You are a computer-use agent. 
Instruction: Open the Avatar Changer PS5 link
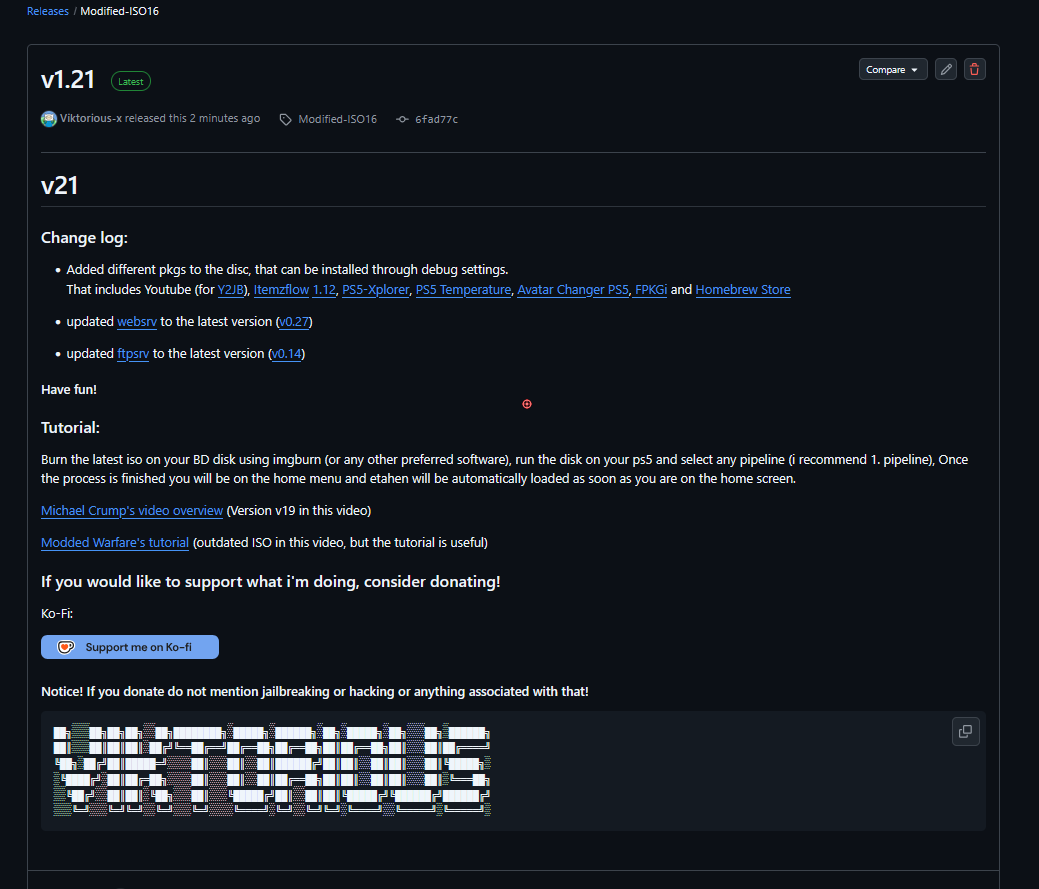click(x=573, y=289)
